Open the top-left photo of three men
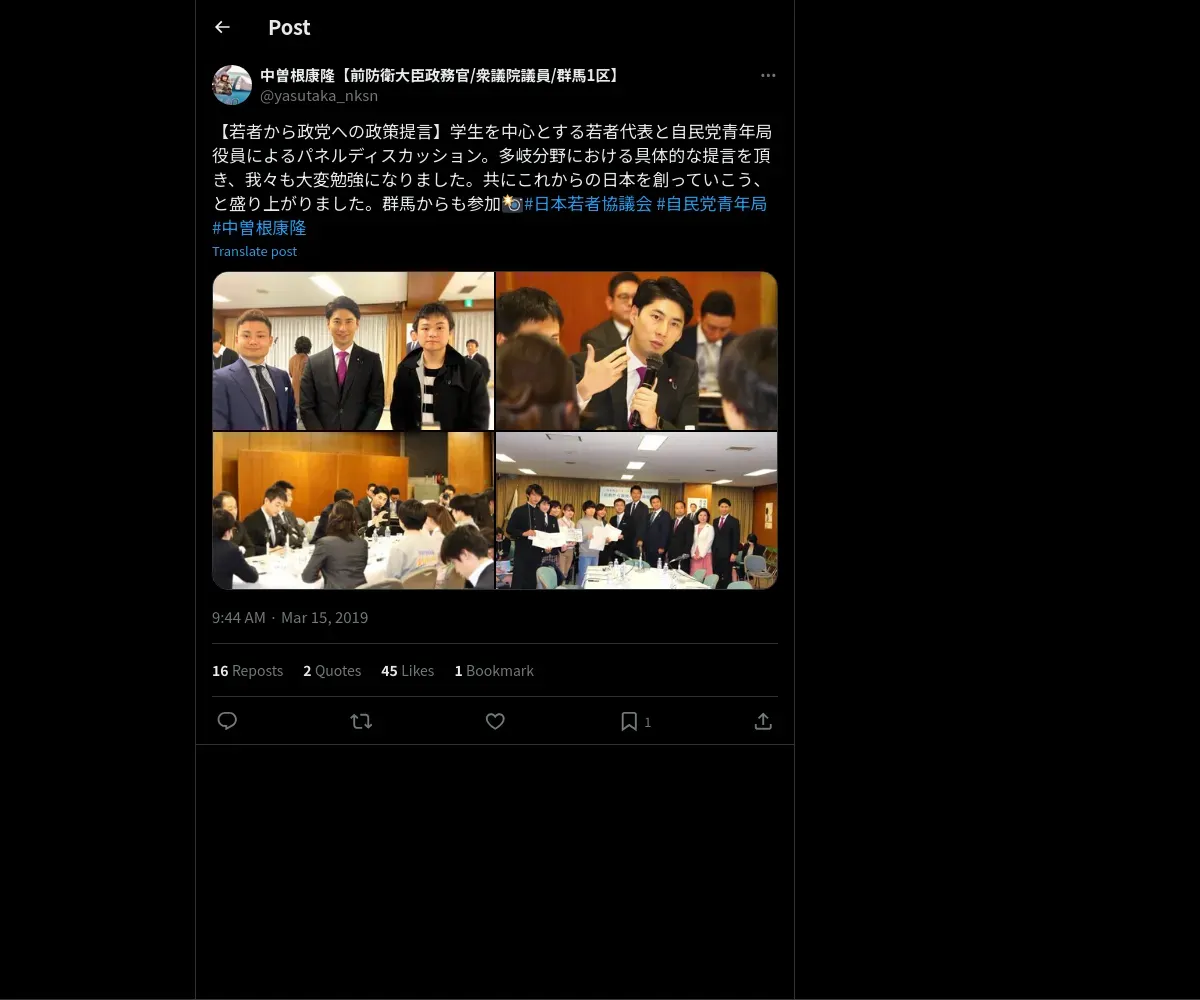This screenshot has width=1200, height=1000. [x=353, y=351]
